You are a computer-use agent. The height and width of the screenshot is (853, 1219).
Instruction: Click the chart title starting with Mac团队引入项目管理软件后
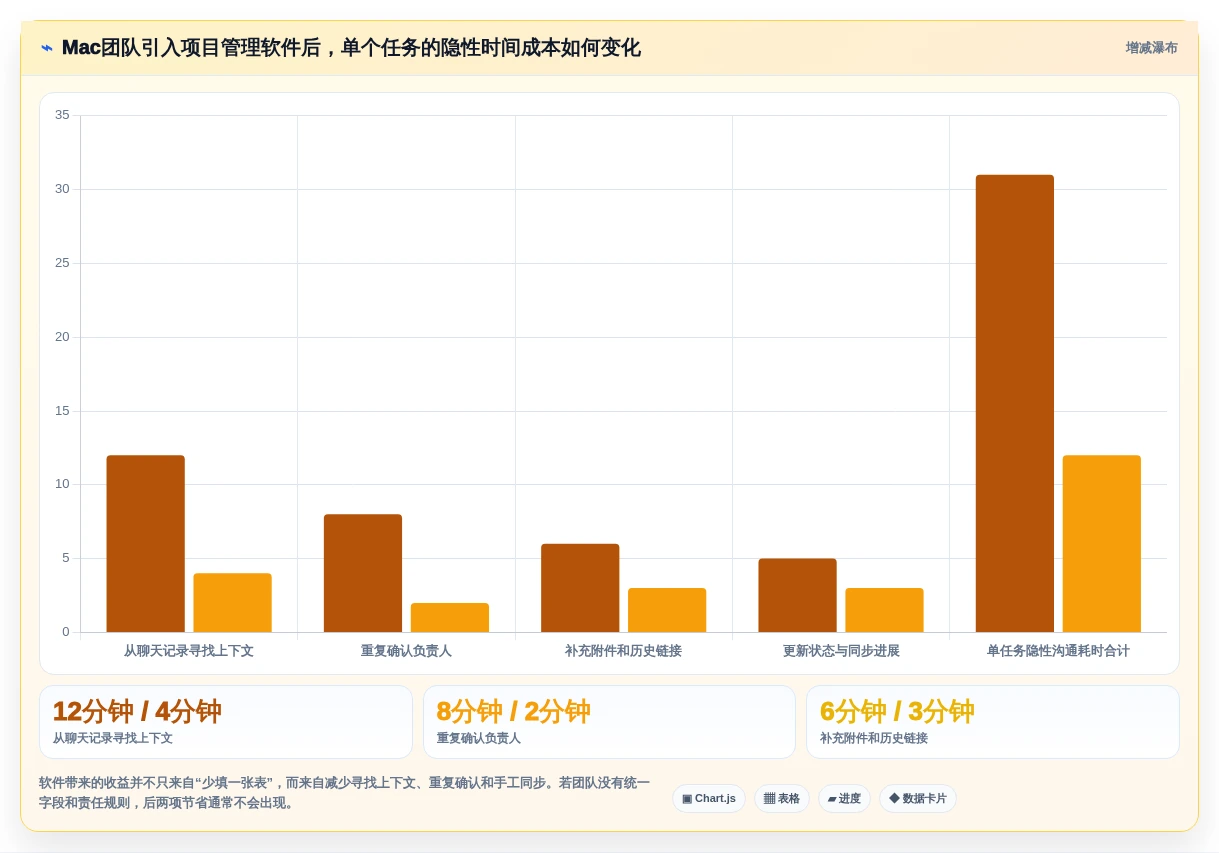click(x=351, y=48)
